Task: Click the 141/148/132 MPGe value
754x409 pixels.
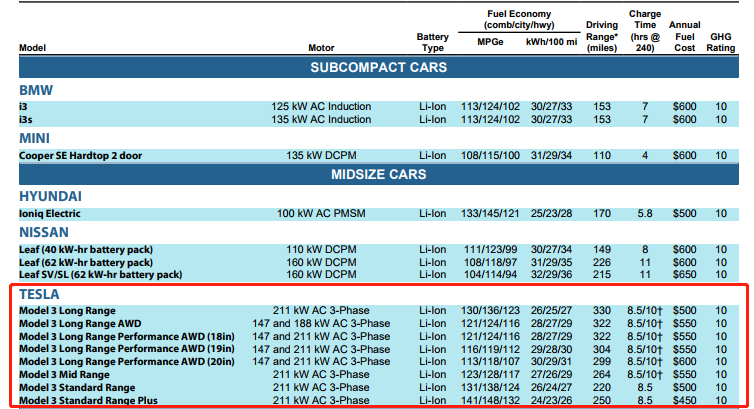Action: click(x=490, y=400)
